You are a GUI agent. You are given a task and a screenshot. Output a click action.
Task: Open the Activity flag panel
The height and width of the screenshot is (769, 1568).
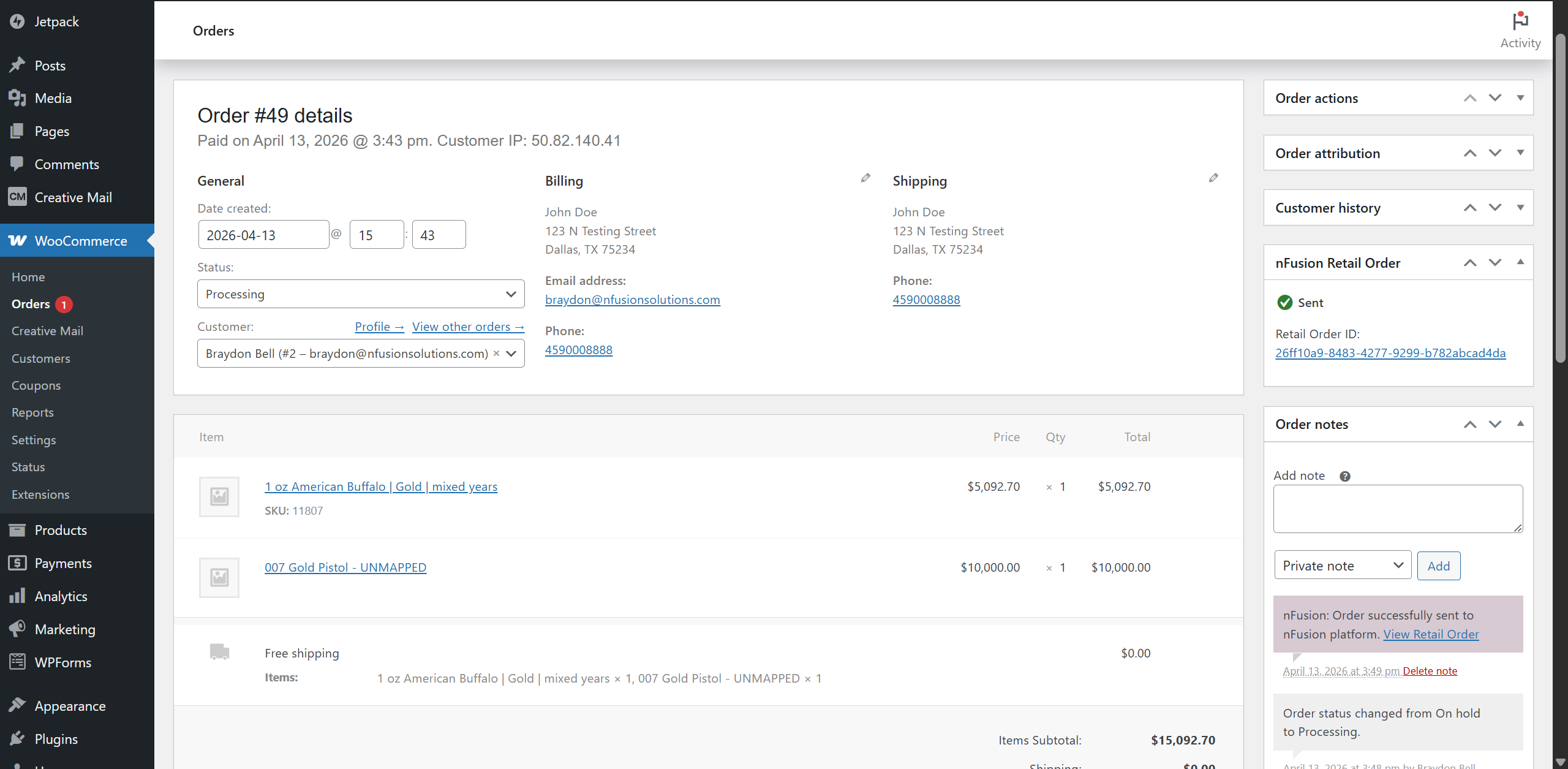(1520, 31)
